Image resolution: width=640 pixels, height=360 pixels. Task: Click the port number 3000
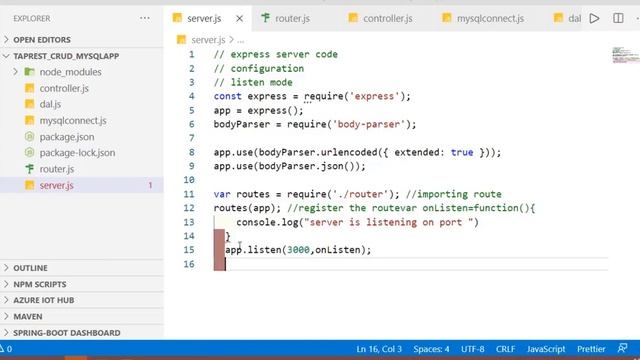point(298,250)
